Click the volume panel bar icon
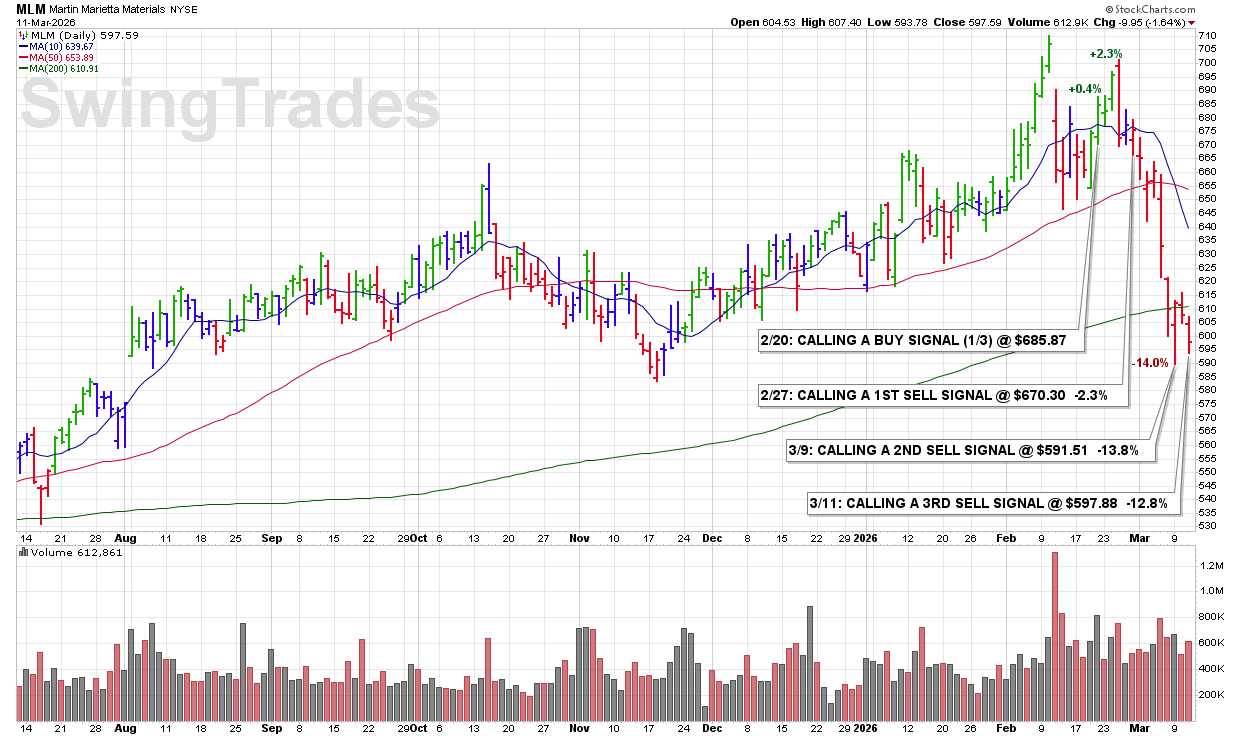1240x737 pixels. (23, 552)
